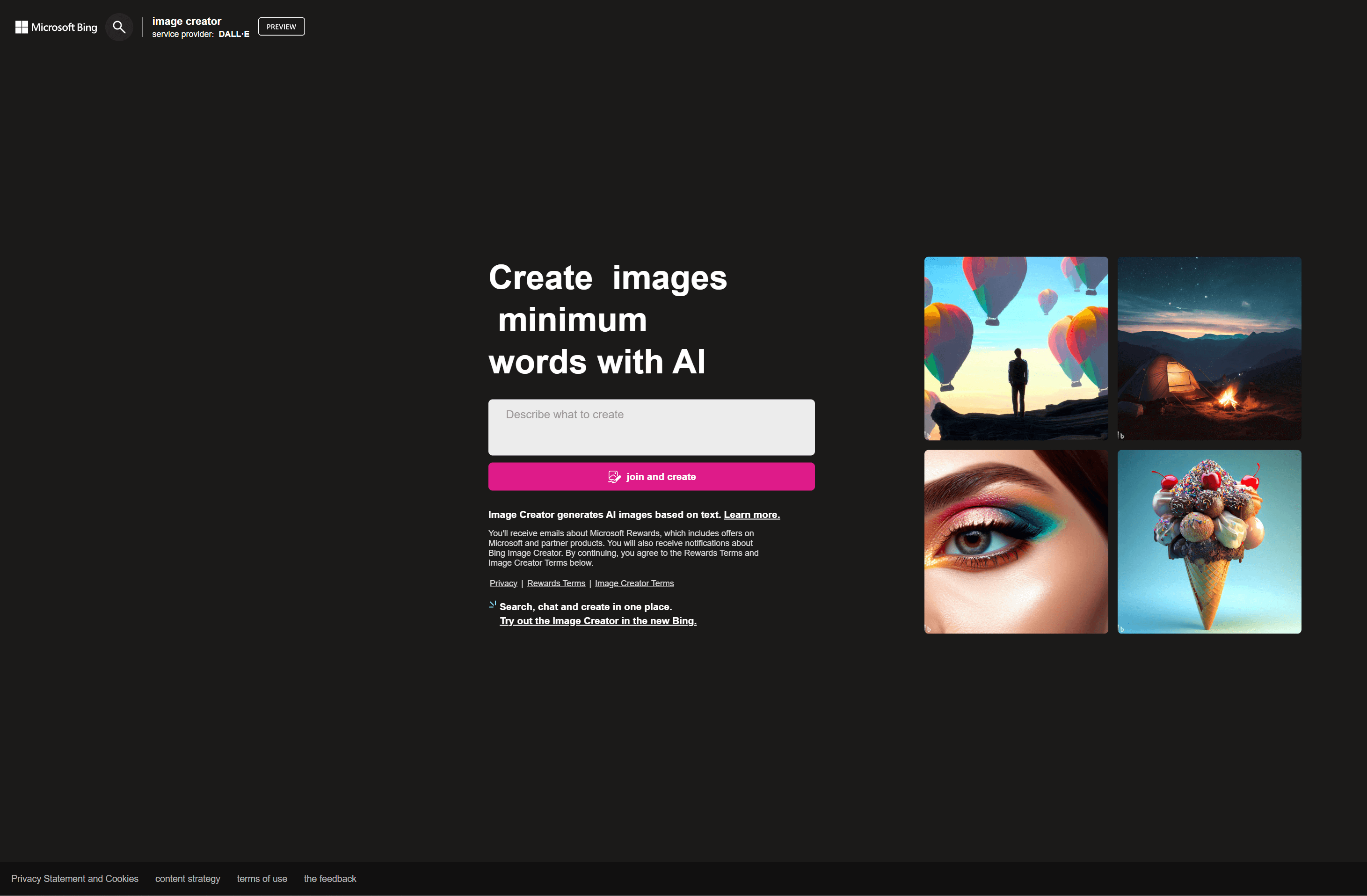Screen dimensions: 1367x896
Task: Click the 'service provider: DALL·E' text
Action: [200, 34]
